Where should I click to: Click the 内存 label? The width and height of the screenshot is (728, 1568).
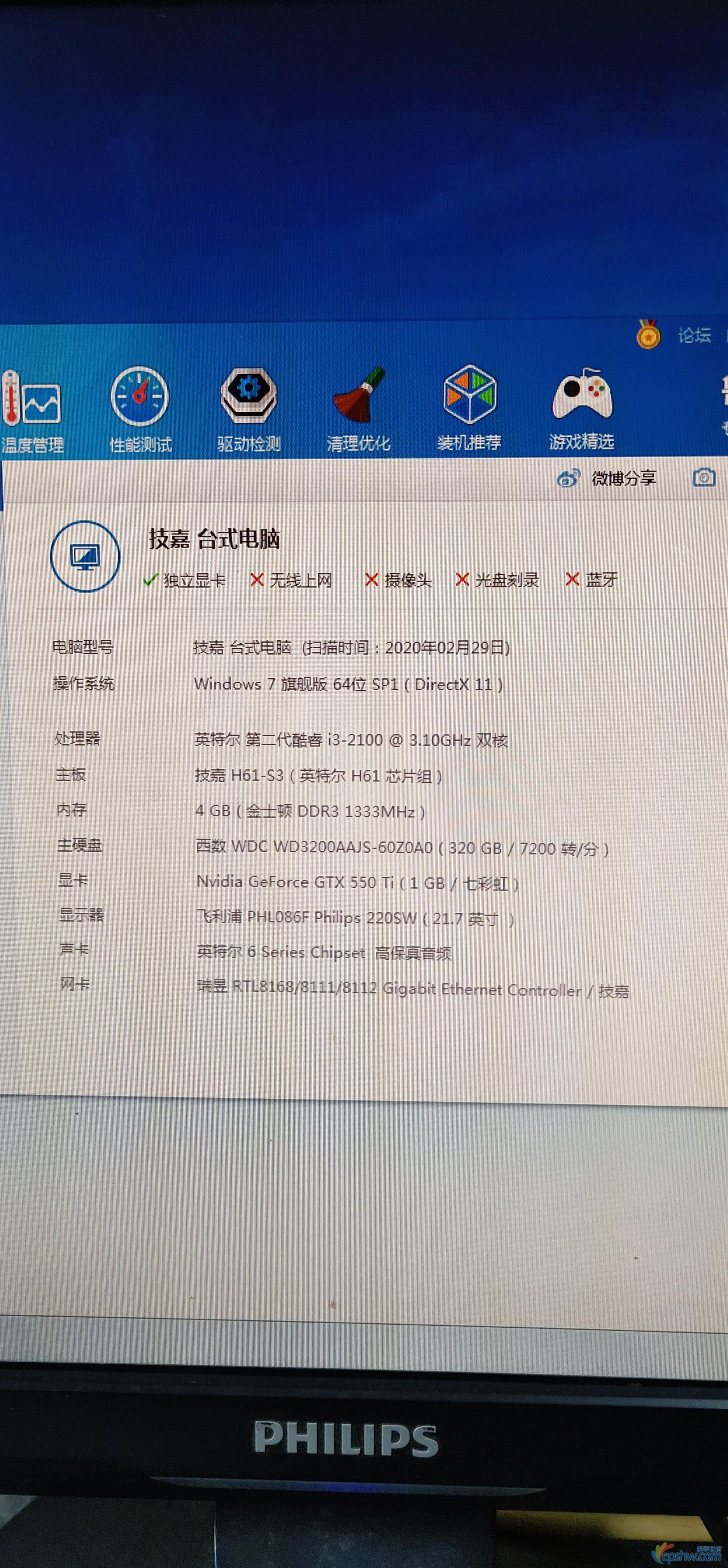(x=72, y=810)
